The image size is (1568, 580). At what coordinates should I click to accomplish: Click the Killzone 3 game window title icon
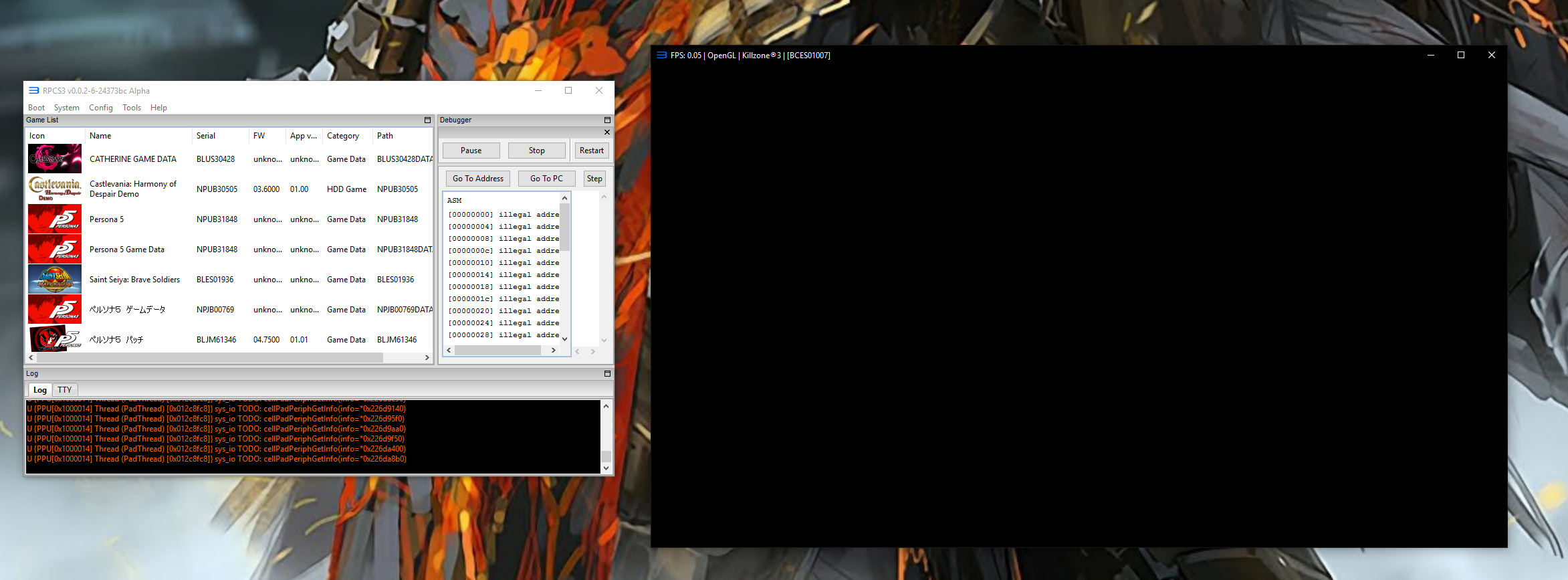coord(662,55)
